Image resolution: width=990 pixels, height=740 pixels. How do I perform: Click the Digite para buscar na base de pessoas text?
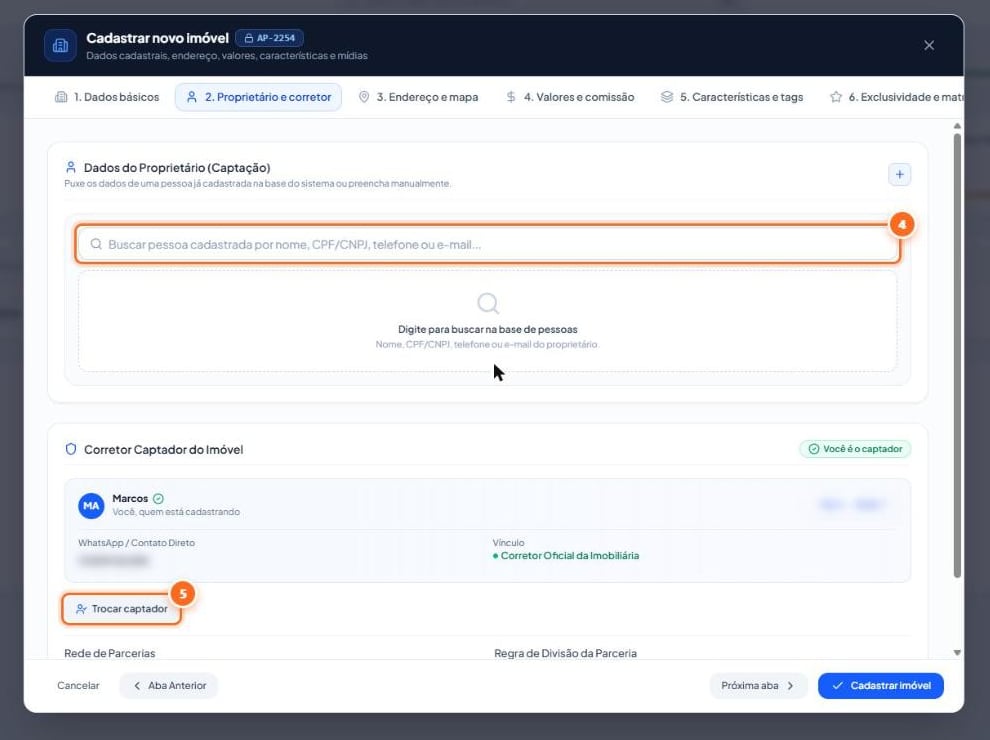coord(487,330)
